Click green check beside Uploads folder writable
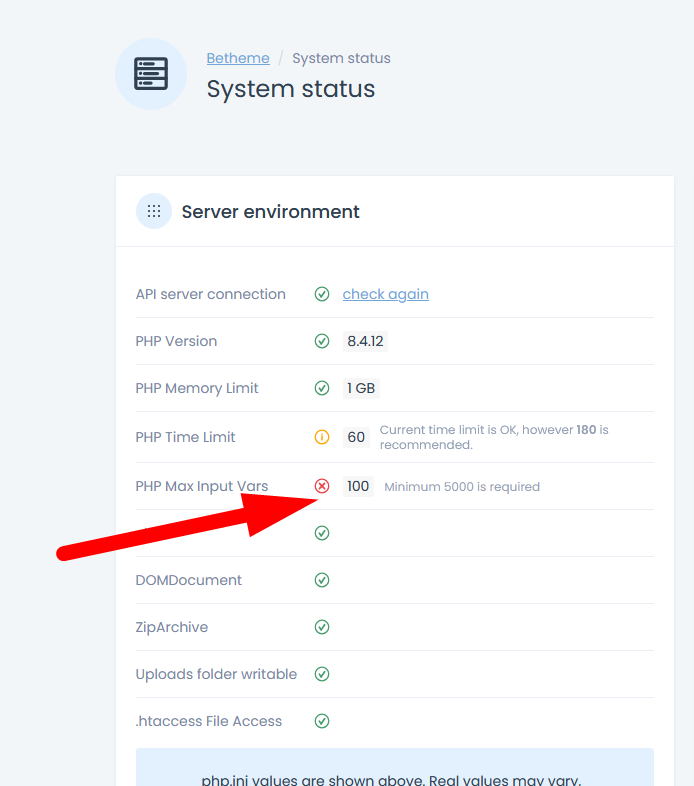The image size is (694, 786). [322, 674]
